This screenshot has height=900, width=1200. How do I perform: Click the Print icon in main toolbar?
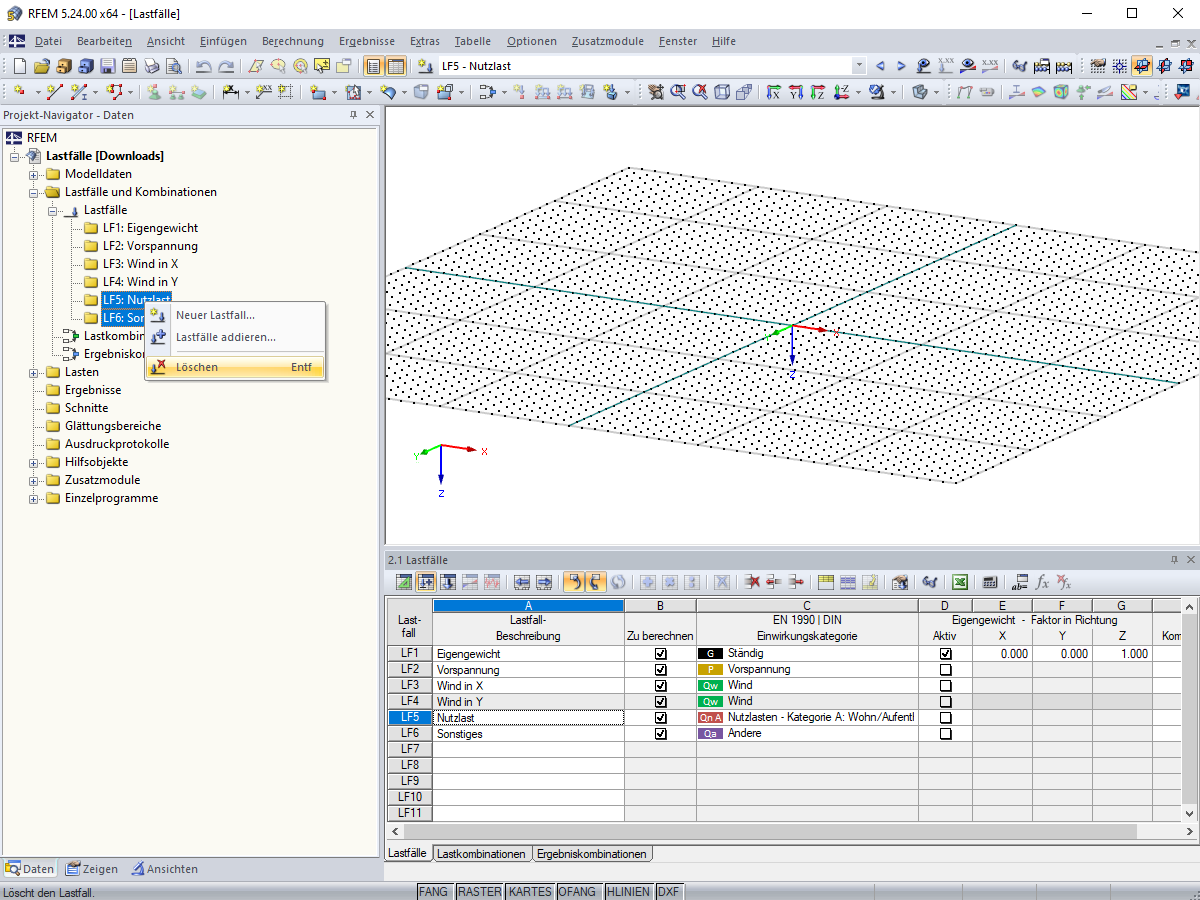point(152,67)
